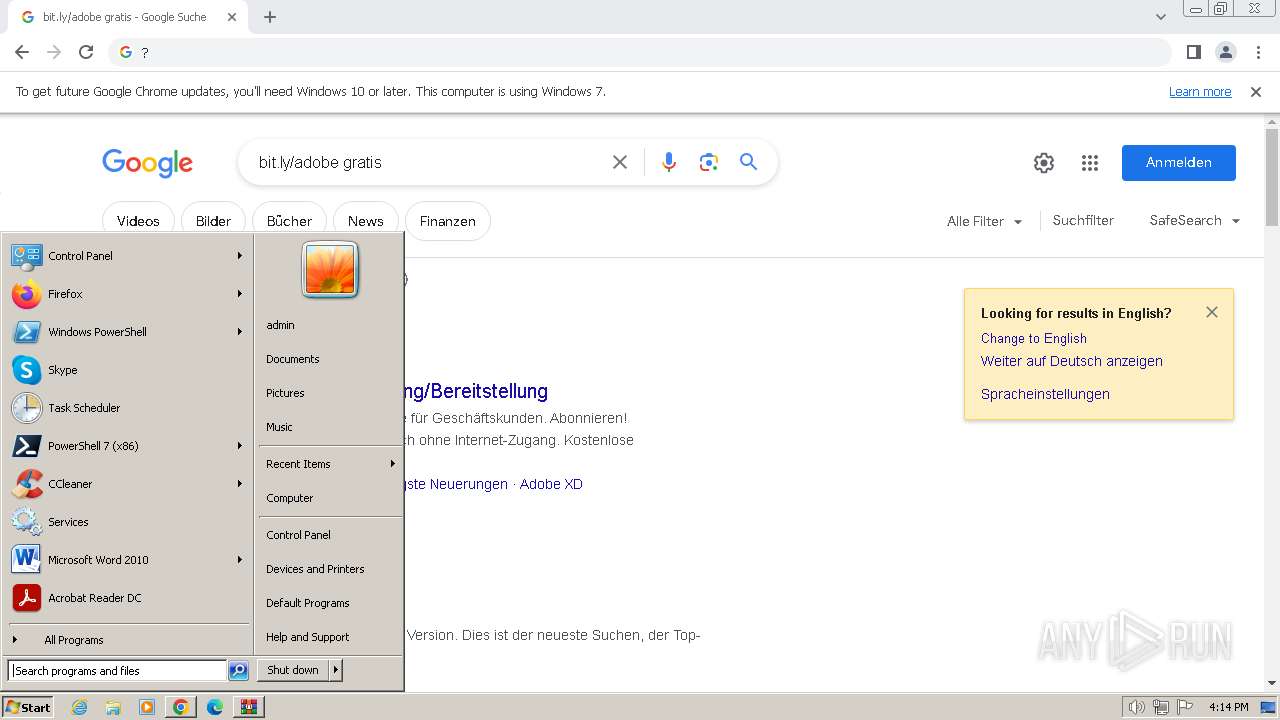Screen dimensions: 1280x720
Task: Clear the Google search box text
Action: click(620, 162)
